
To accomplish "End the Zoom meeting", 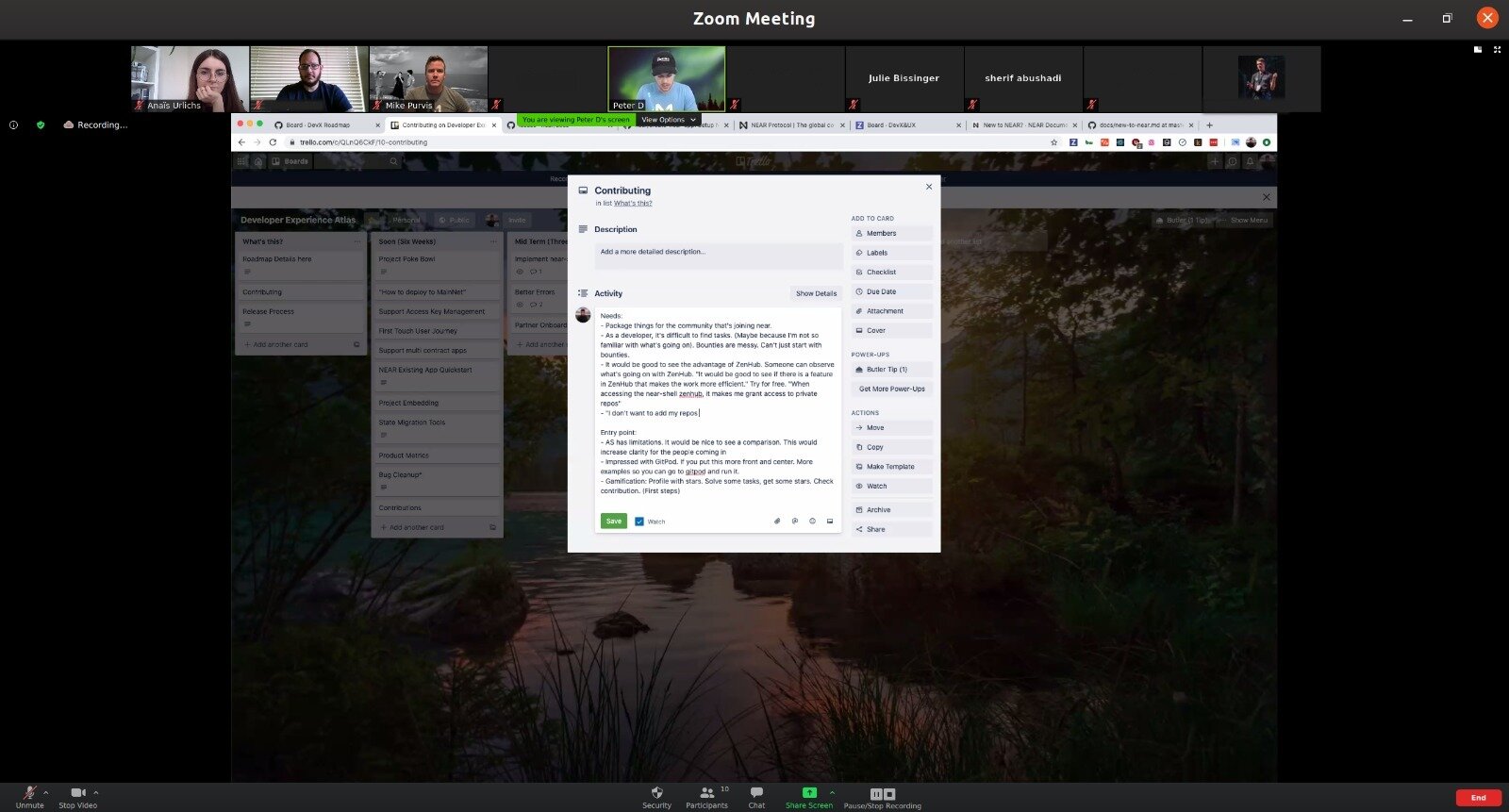I will click(1478, 798).
